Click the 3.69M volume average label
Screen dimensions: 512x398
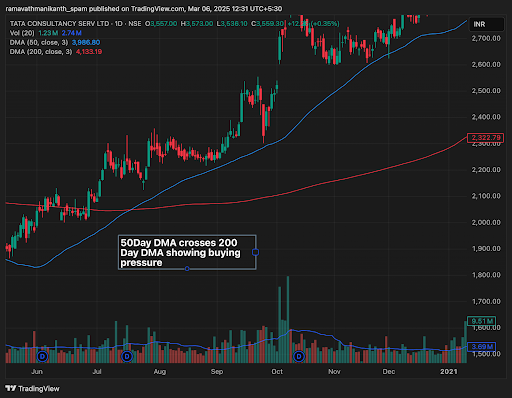pyautogui.click(x=482, y=347)
